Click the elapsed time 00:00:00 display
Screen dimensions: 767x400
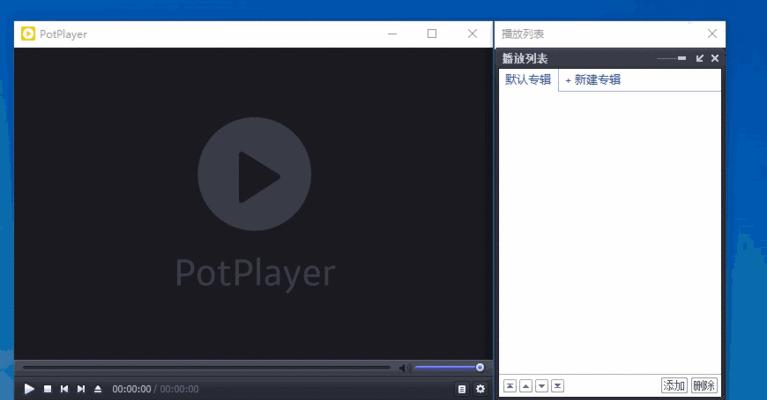[x=132, y=389]
